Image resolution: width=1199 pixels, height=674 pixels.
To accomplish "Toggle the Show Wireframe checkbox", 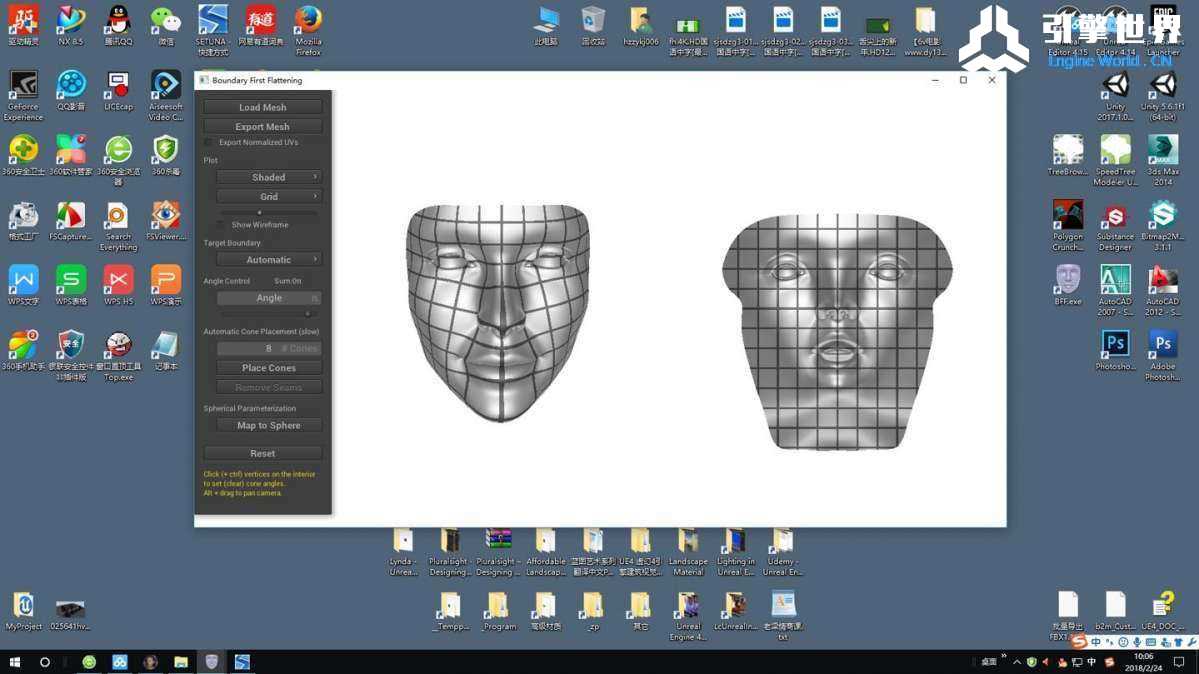I will pos(221,225).
